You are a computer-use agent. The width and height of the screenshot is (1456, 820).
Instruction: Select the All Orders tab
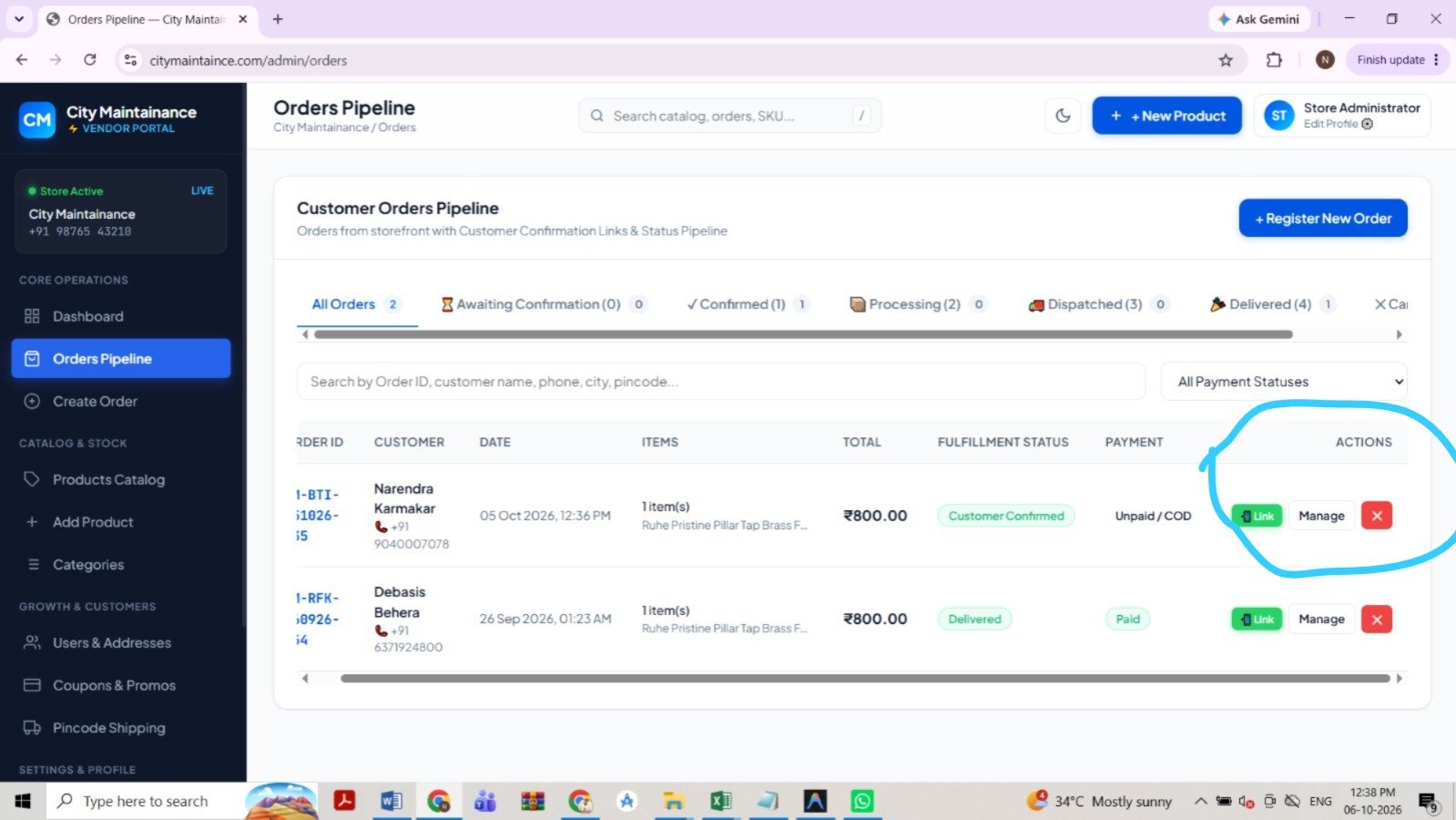356,304
